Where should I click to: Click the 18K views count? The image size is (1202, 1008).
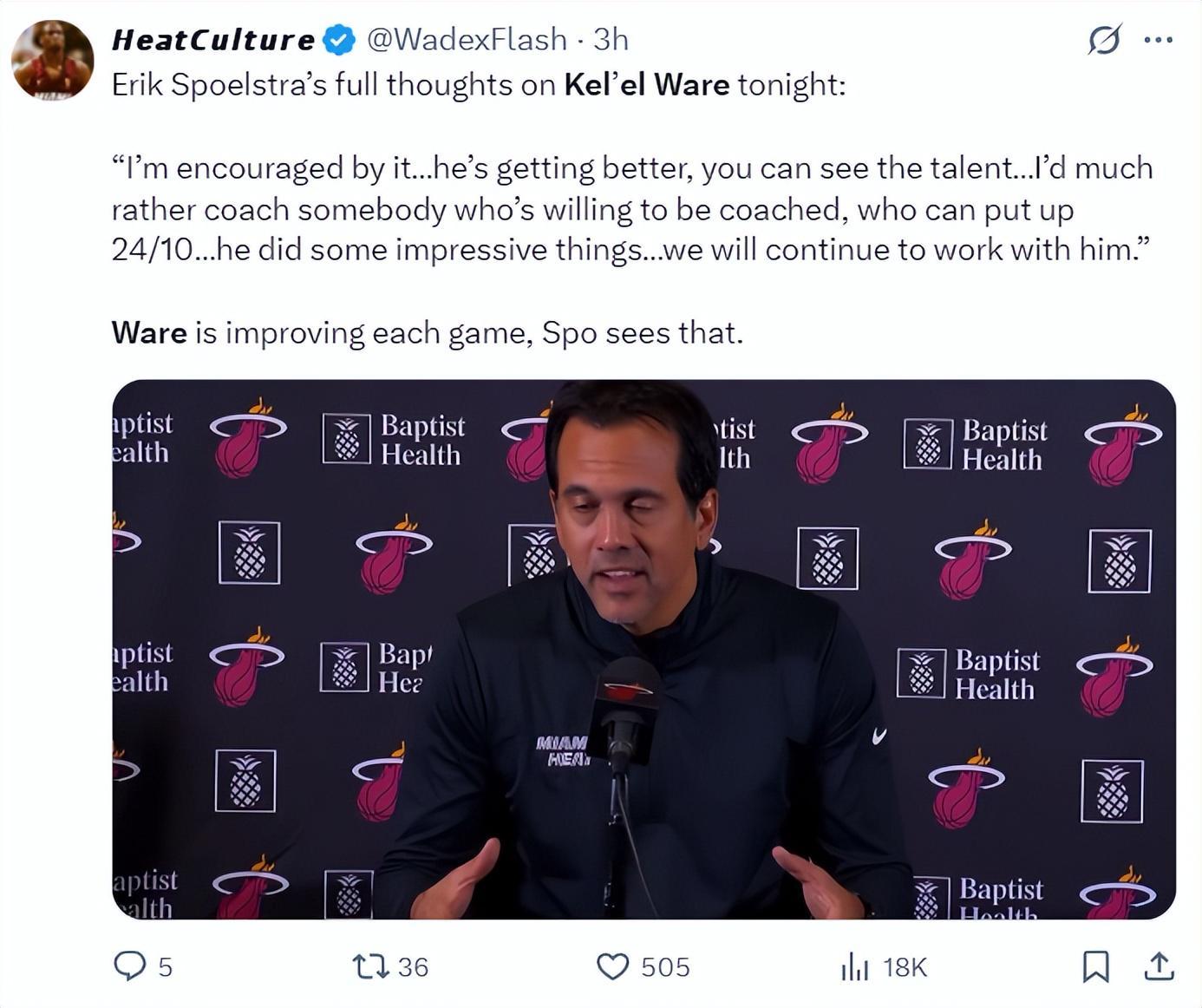(905, 967)
